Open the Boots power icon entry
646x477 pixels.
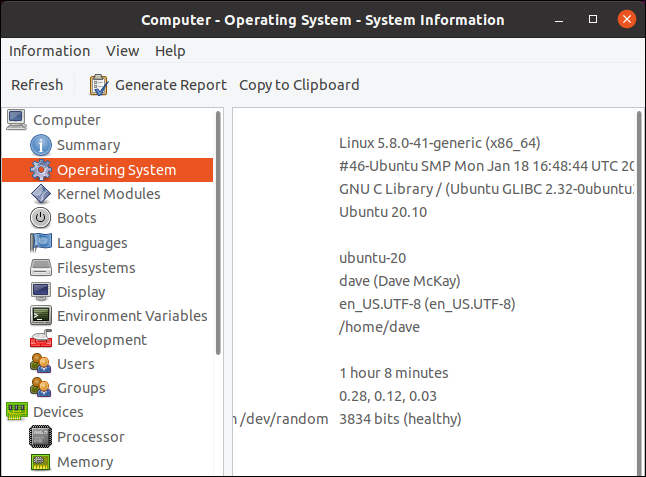click(41, 218)
